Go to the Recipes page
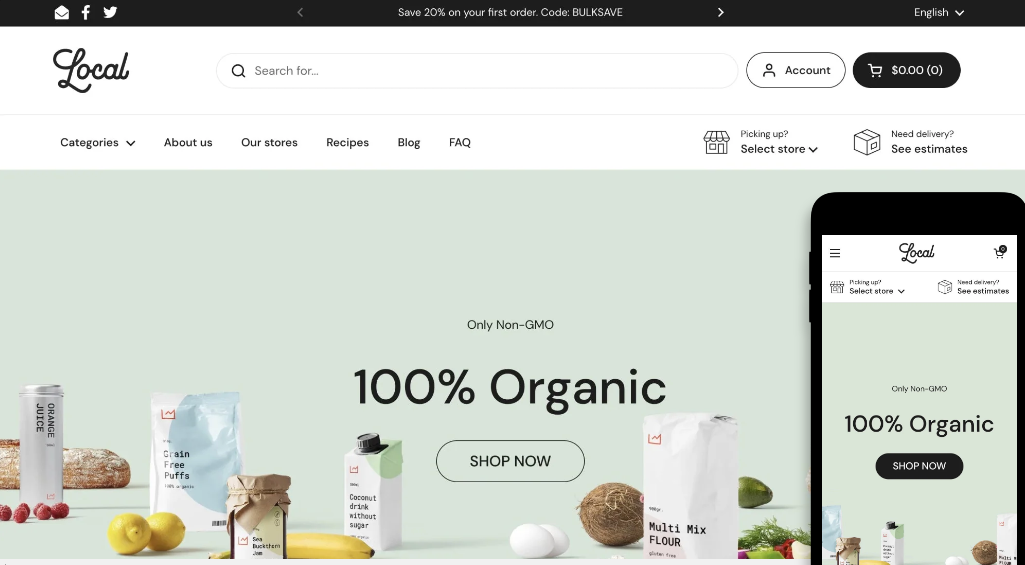 click(x=347, y=143)
